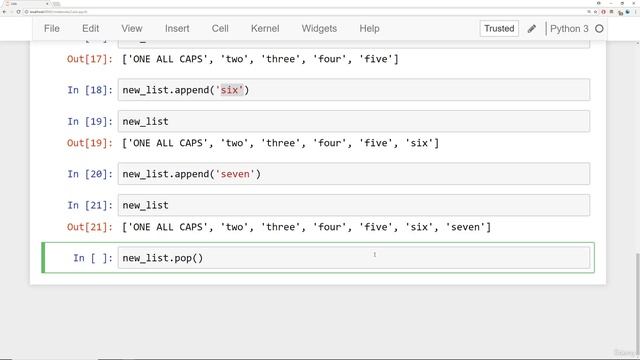Click the Out[17]: prompt label

pos(90,59)
